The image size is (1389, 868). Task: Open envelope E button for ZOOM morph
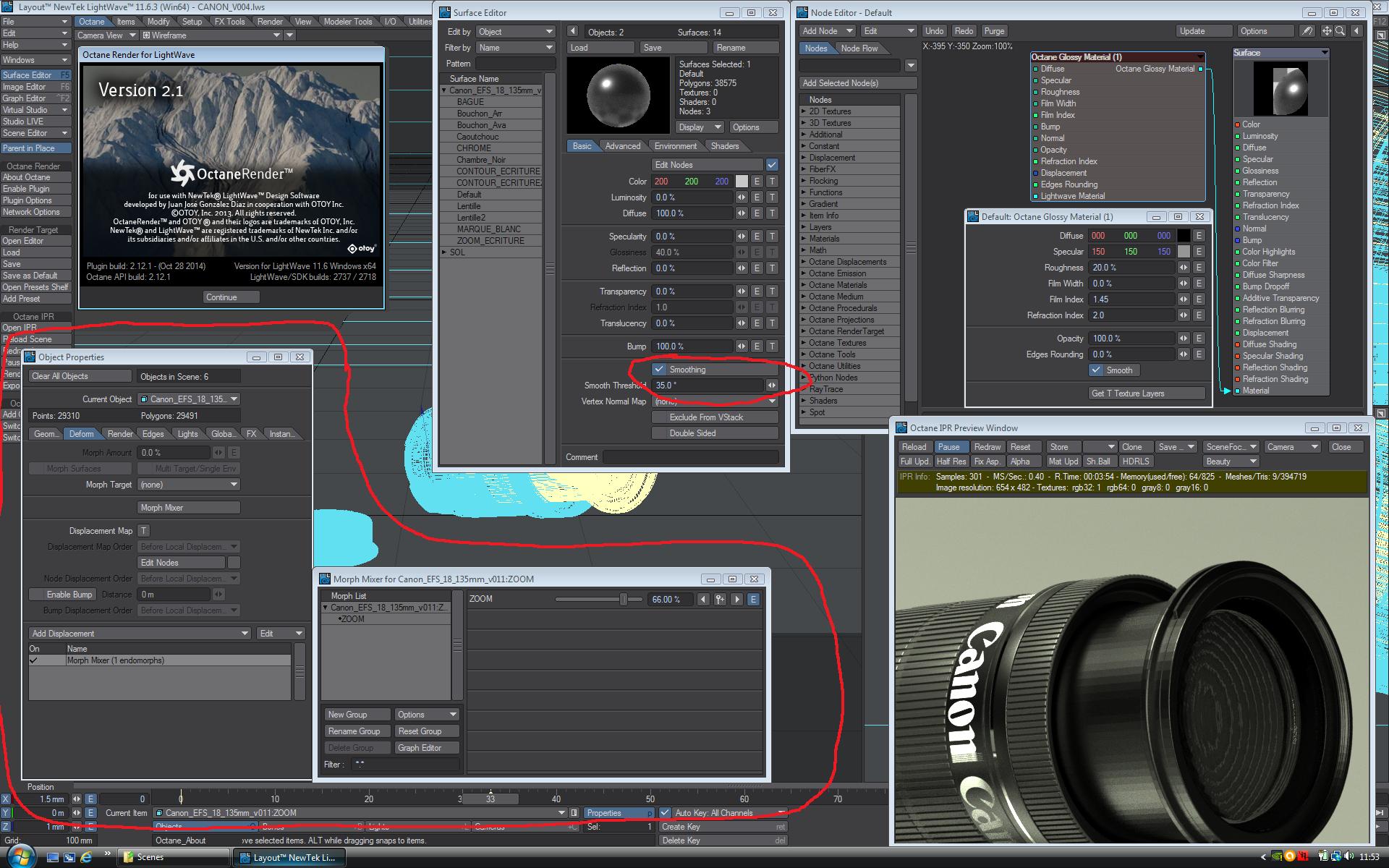[x=753, y=600]
